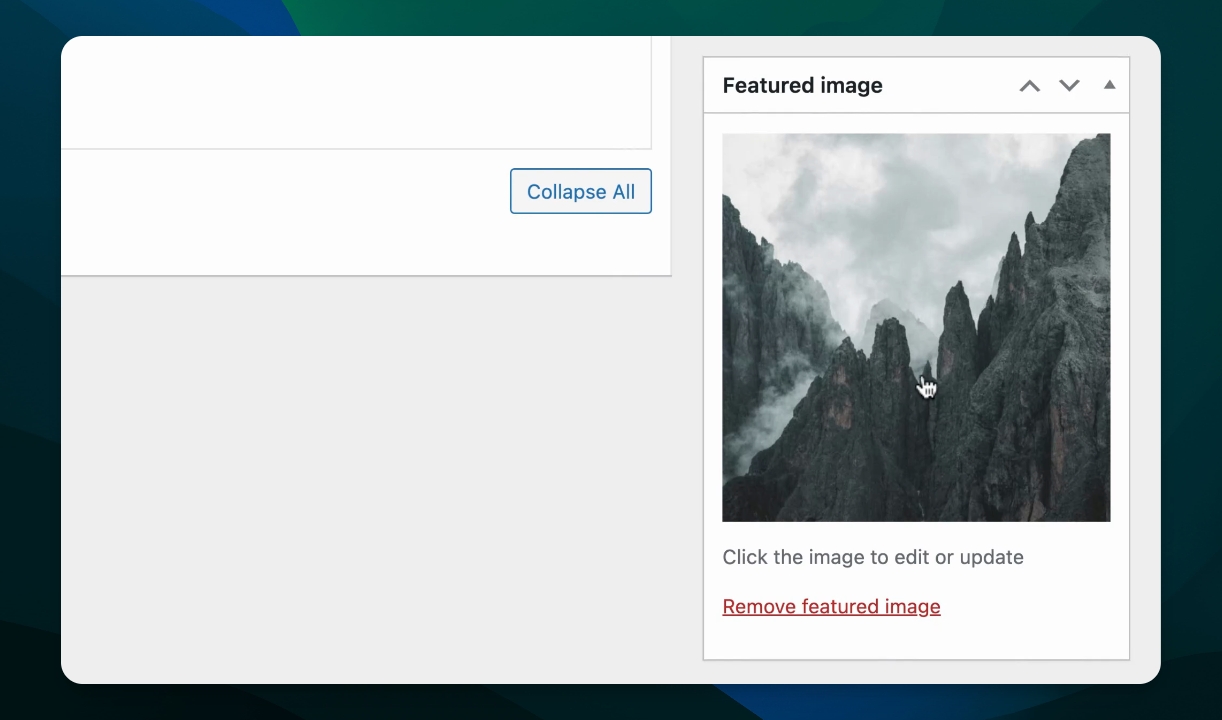Move the Featured image panel up
The image size is (1222, 720).
tap(1029, 86)
